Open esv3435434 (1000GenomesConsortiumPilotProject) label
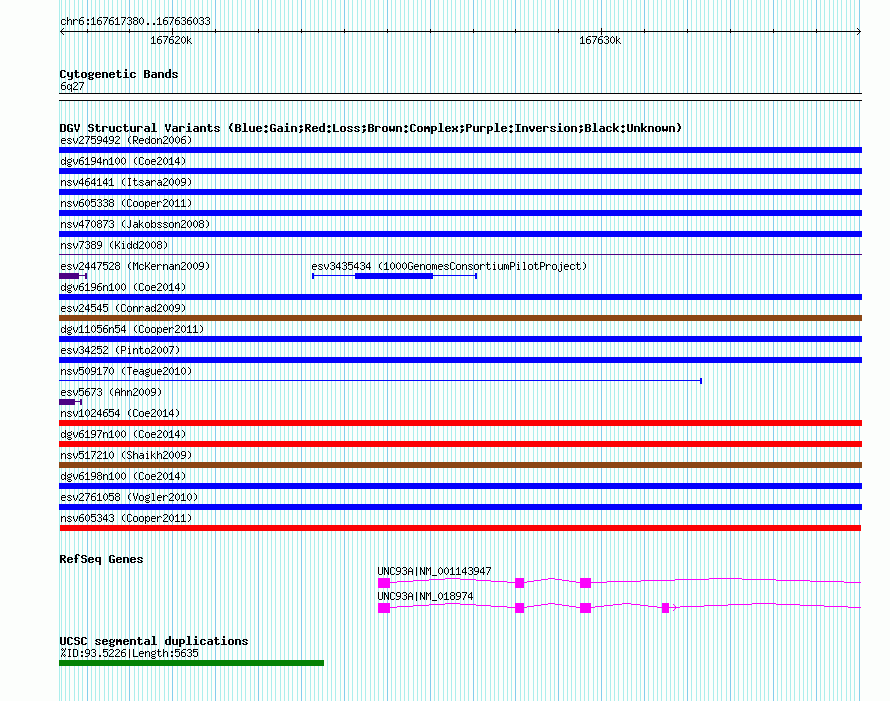 pyautogui.click(x=449, y=266)
